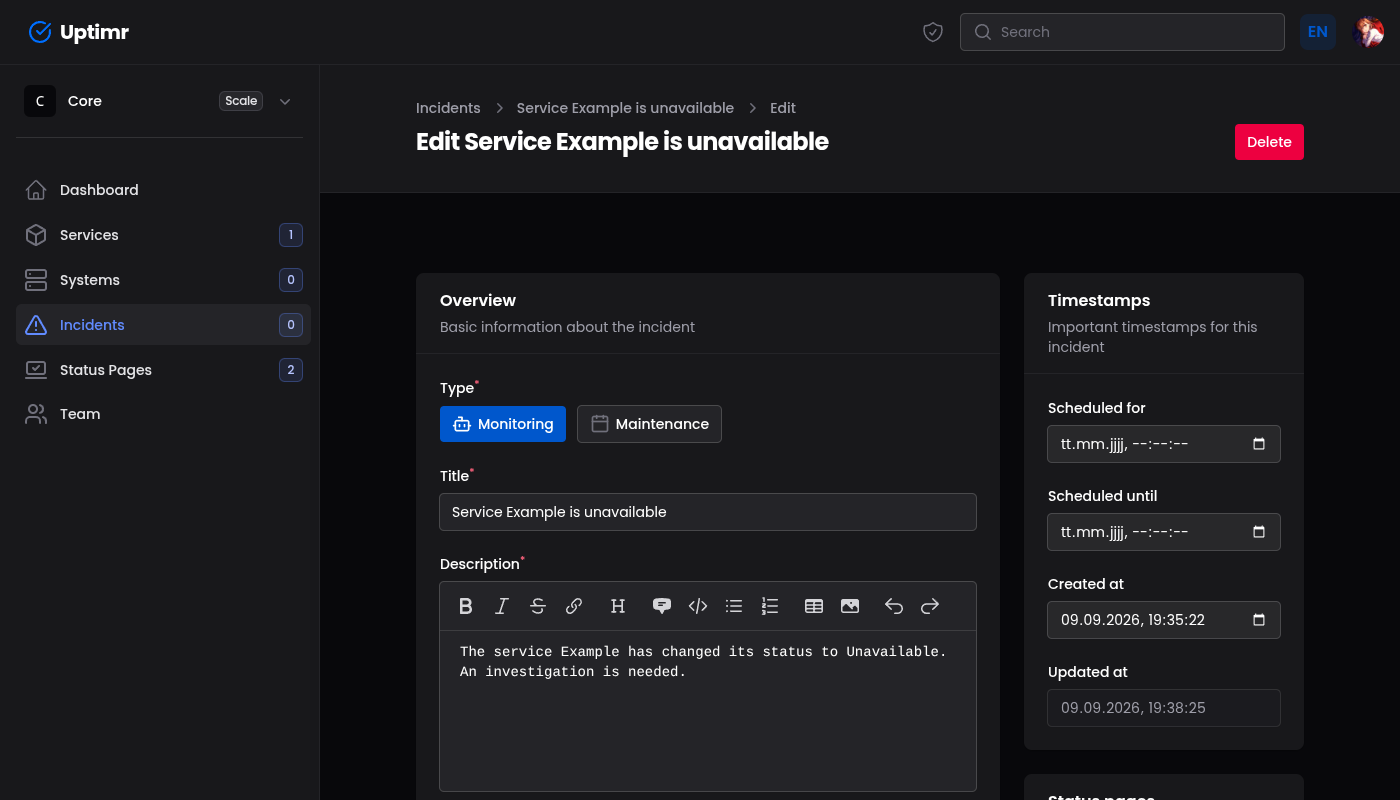Image resolution: width=1400 pixels, height=800 pixels.
Task: Open Team section
Action: (x=163, y=414)
